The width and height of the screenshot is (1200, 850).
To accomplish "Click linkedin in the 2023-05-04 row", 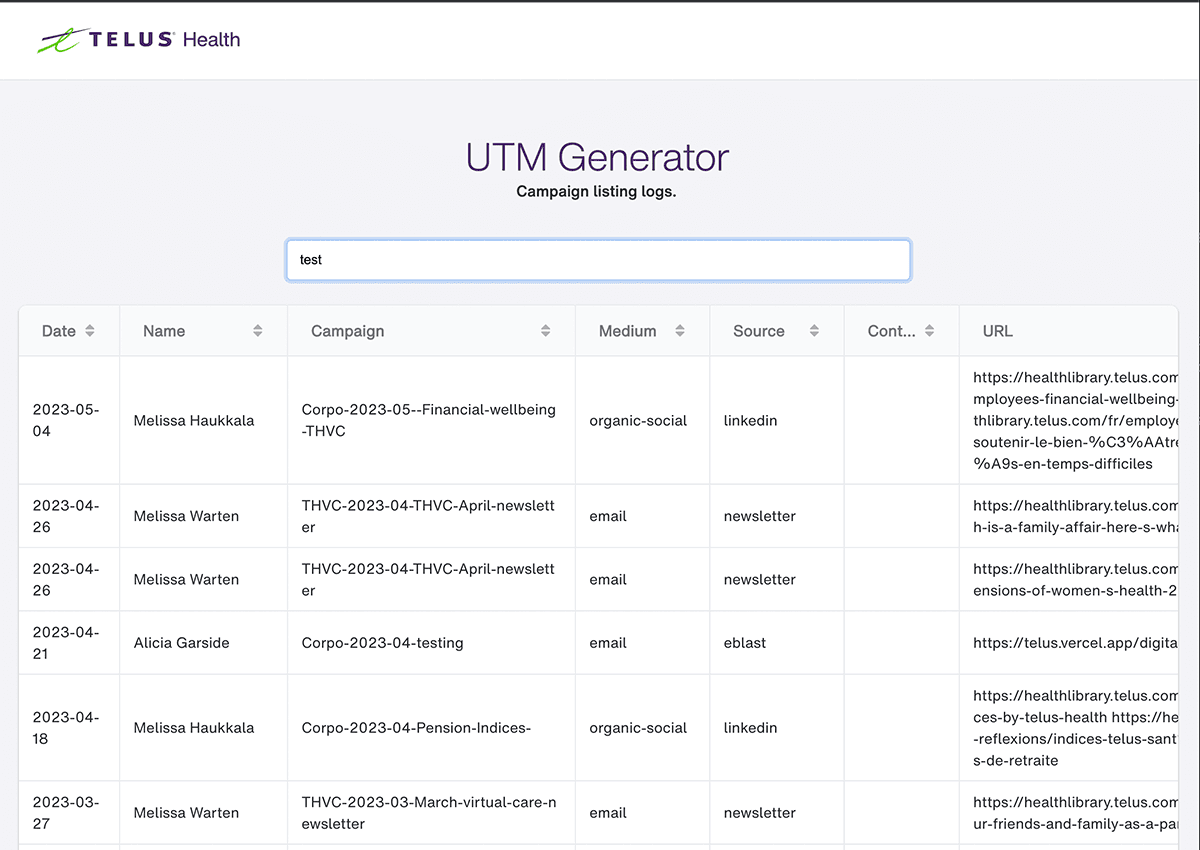I will 751,421.
